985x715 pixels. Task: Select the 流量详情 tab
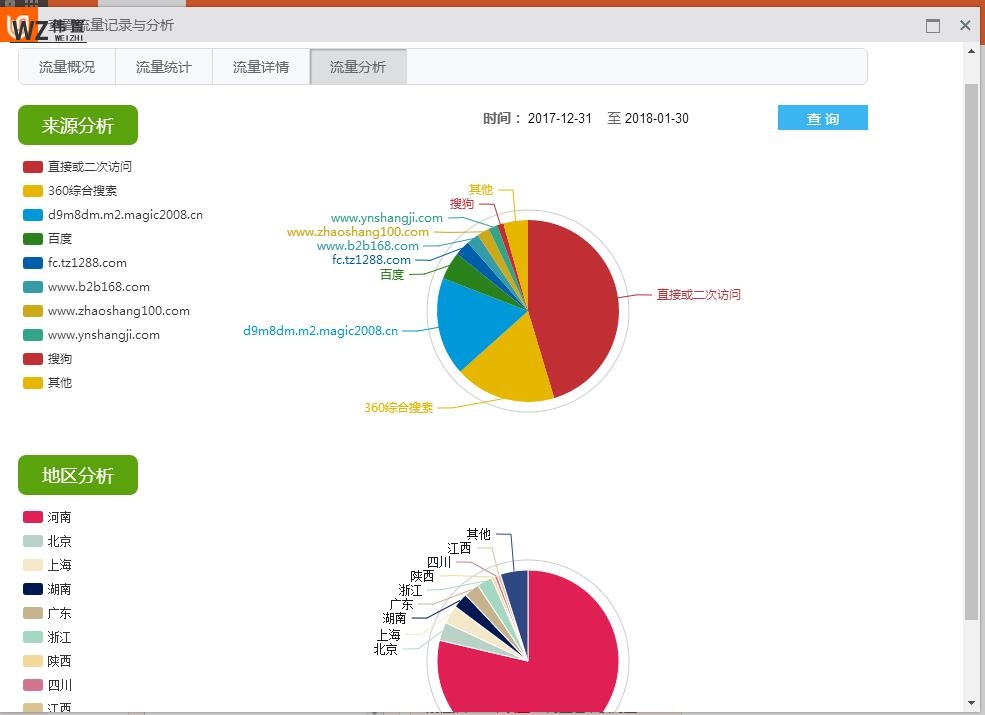261,67
